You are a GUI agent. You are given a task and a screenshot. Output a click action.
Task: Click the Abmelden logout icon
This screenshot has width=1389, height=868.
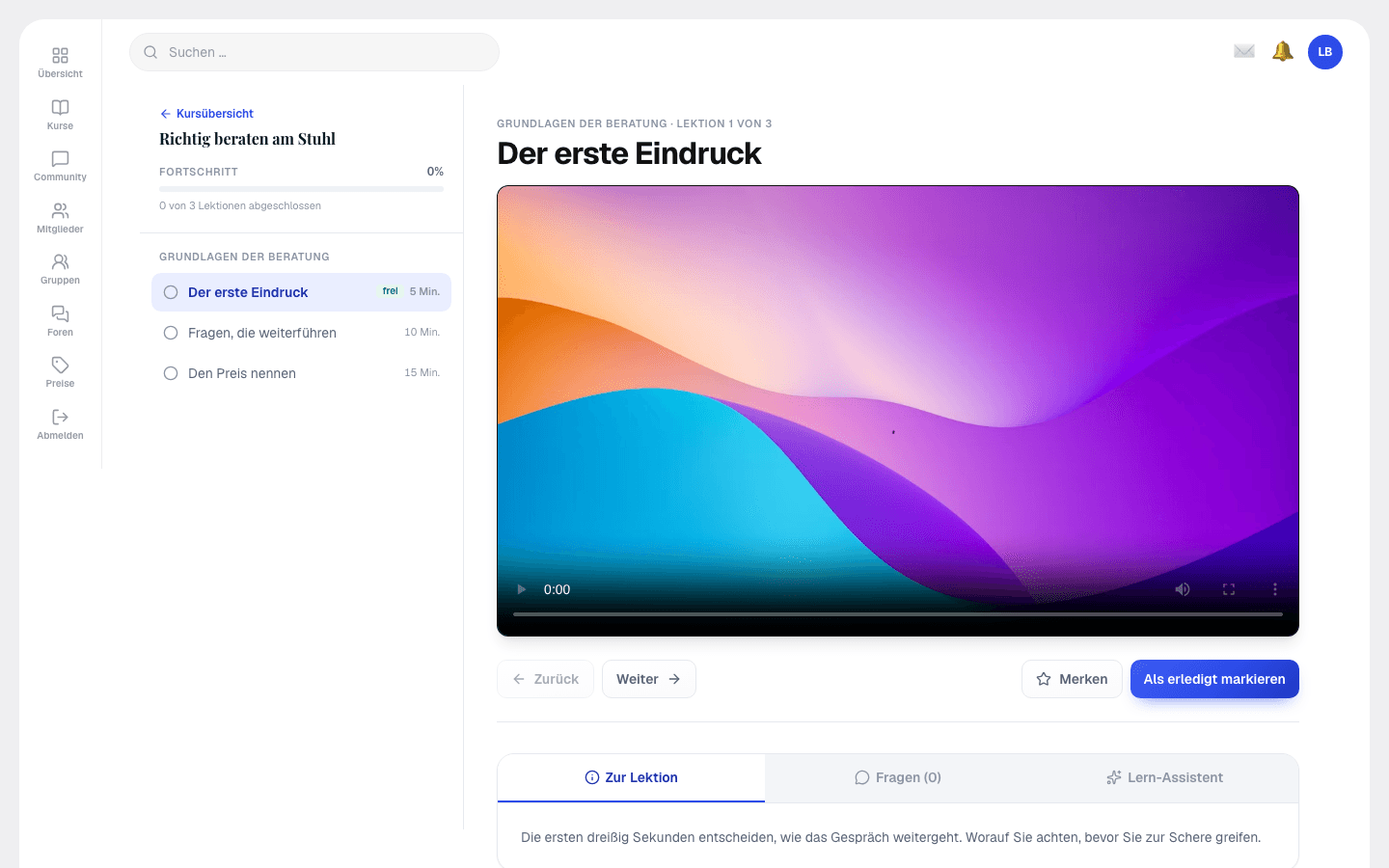tap(60, 417)
